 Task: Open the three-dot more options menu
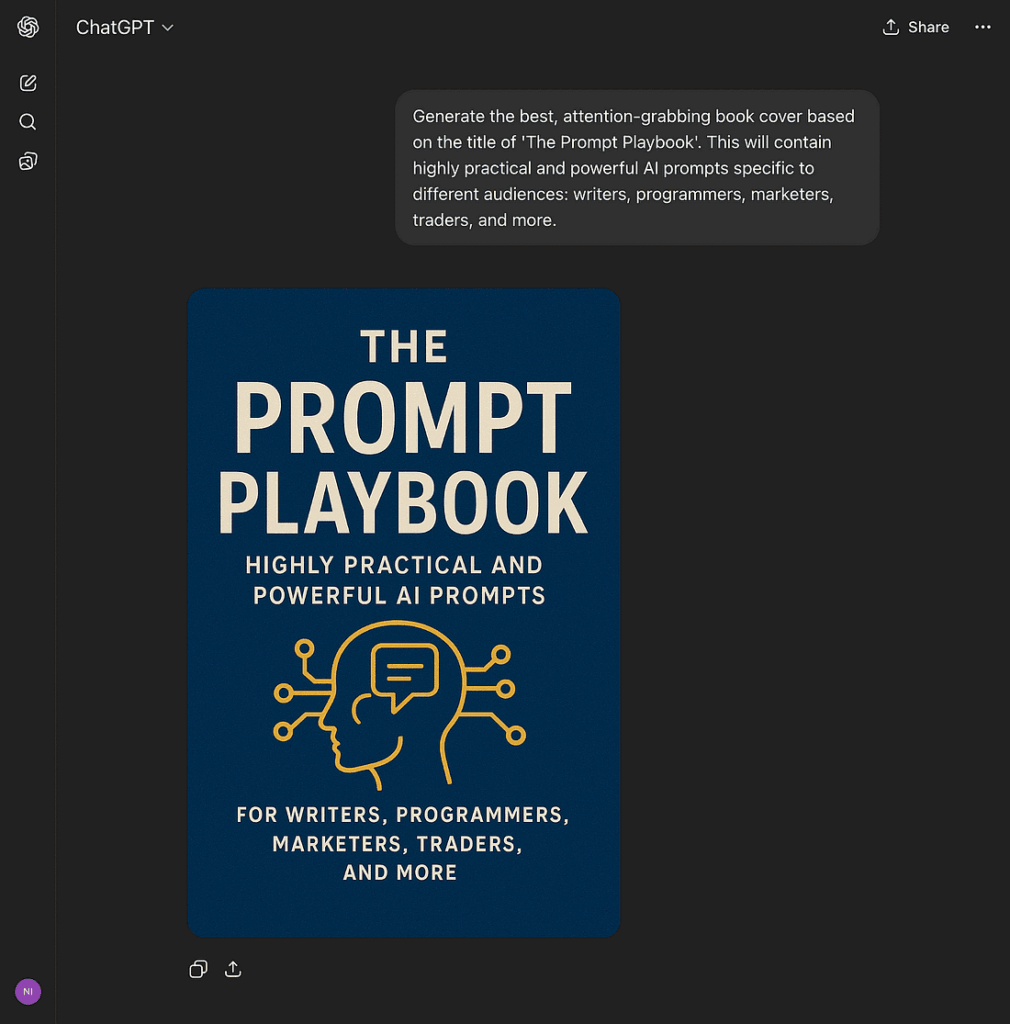click(x=983, y=27)
